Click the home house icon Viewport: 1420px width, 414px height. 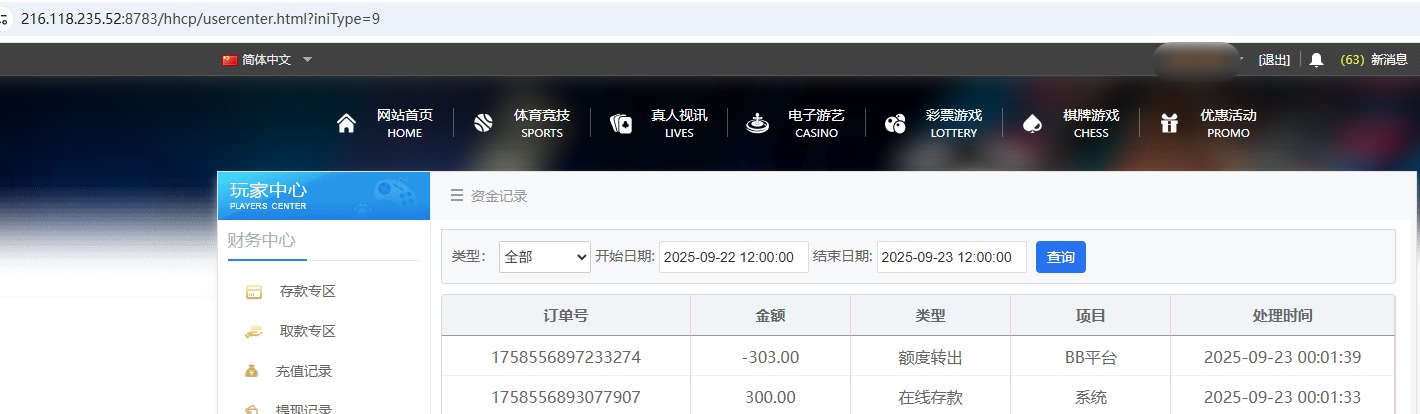[x=346, y=123]
